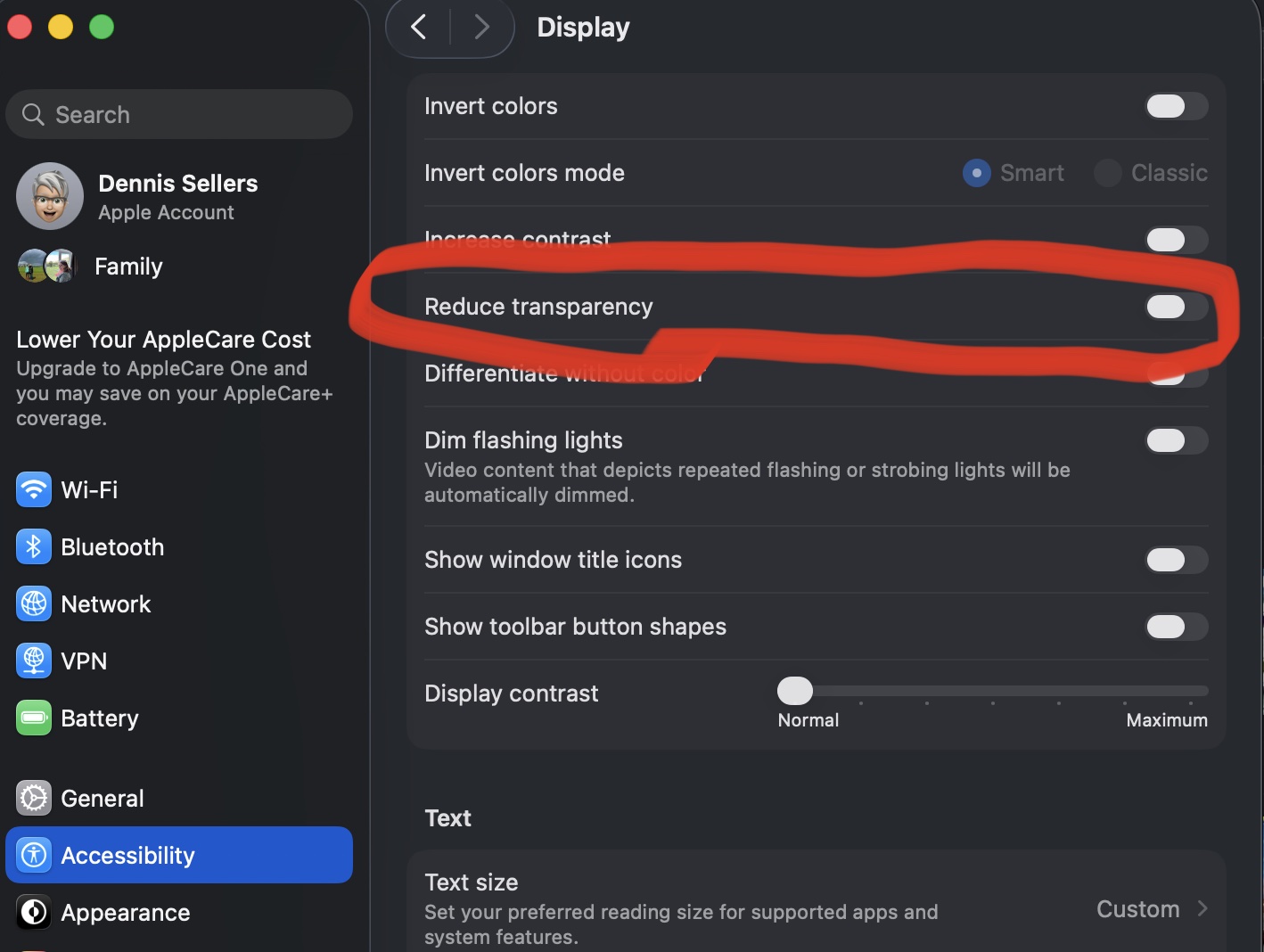Select the Classic invert mode radio button
The image size is (1264, 952).
[1107, 173]
